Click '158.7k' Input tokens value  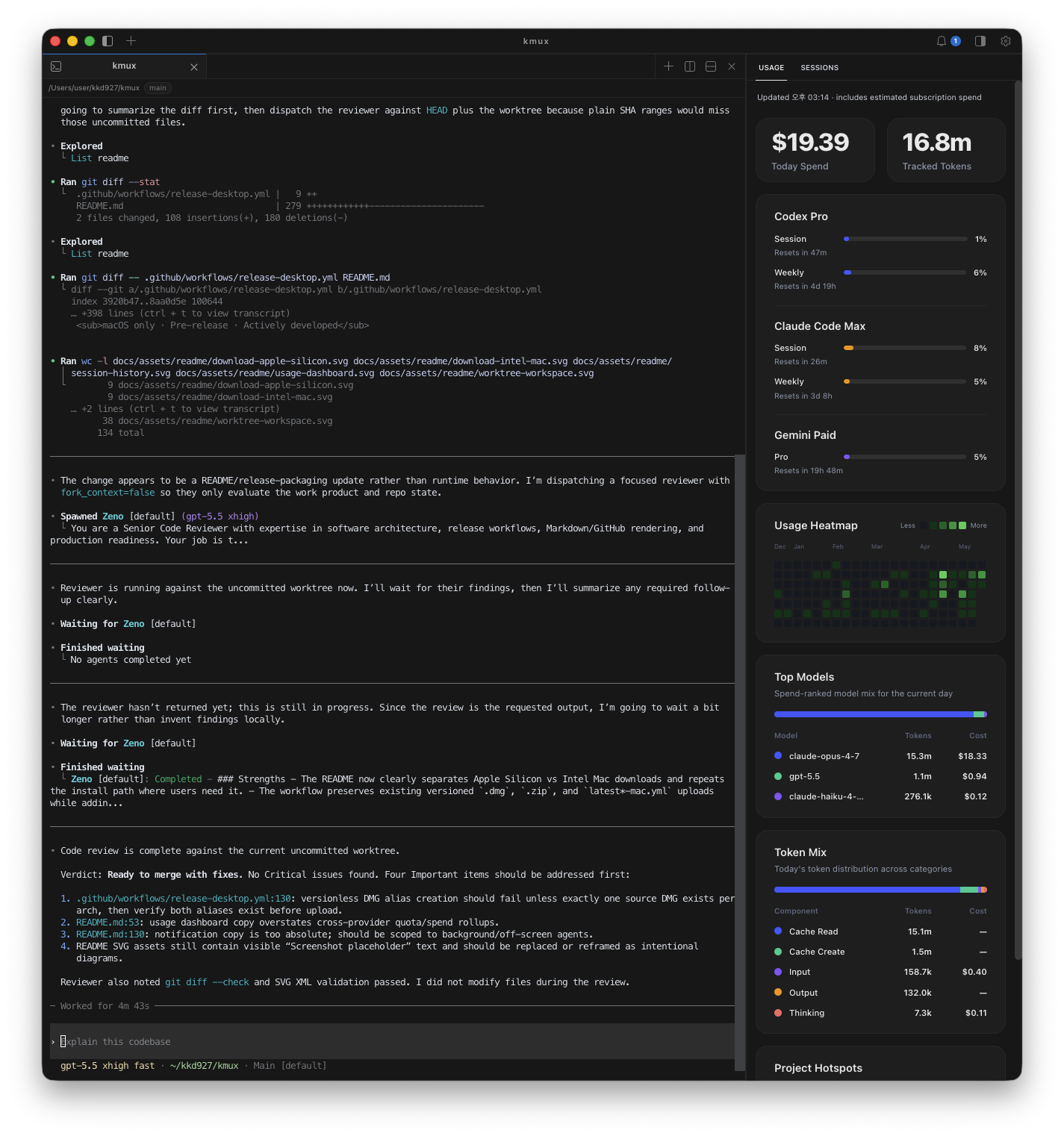tap(918, 972)
